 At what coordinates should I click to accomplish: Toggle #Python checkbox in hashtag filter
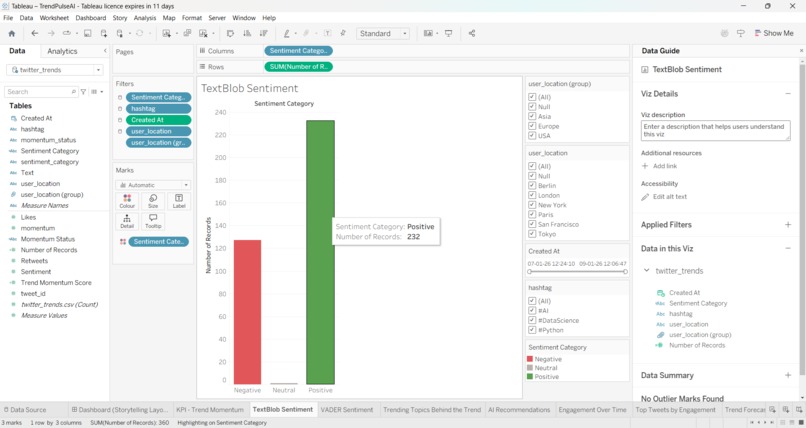[x=532, y=330]
